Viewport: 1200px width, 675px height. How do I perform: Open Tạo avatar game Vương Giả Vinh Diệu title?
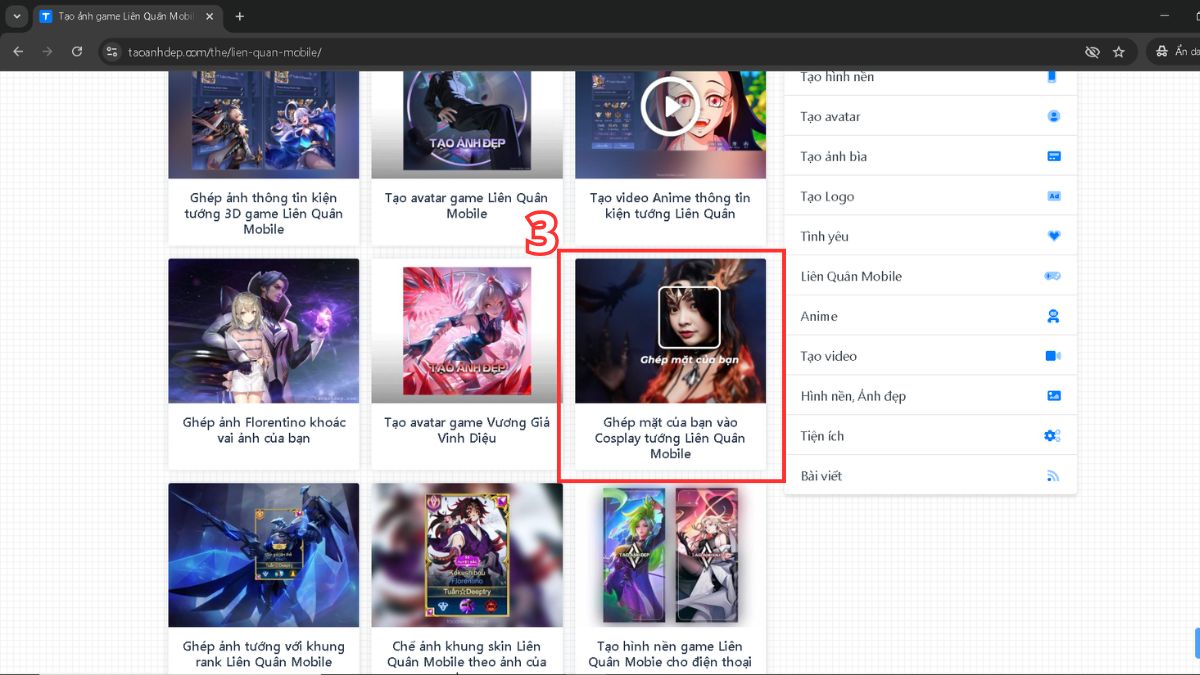point(467,430)
